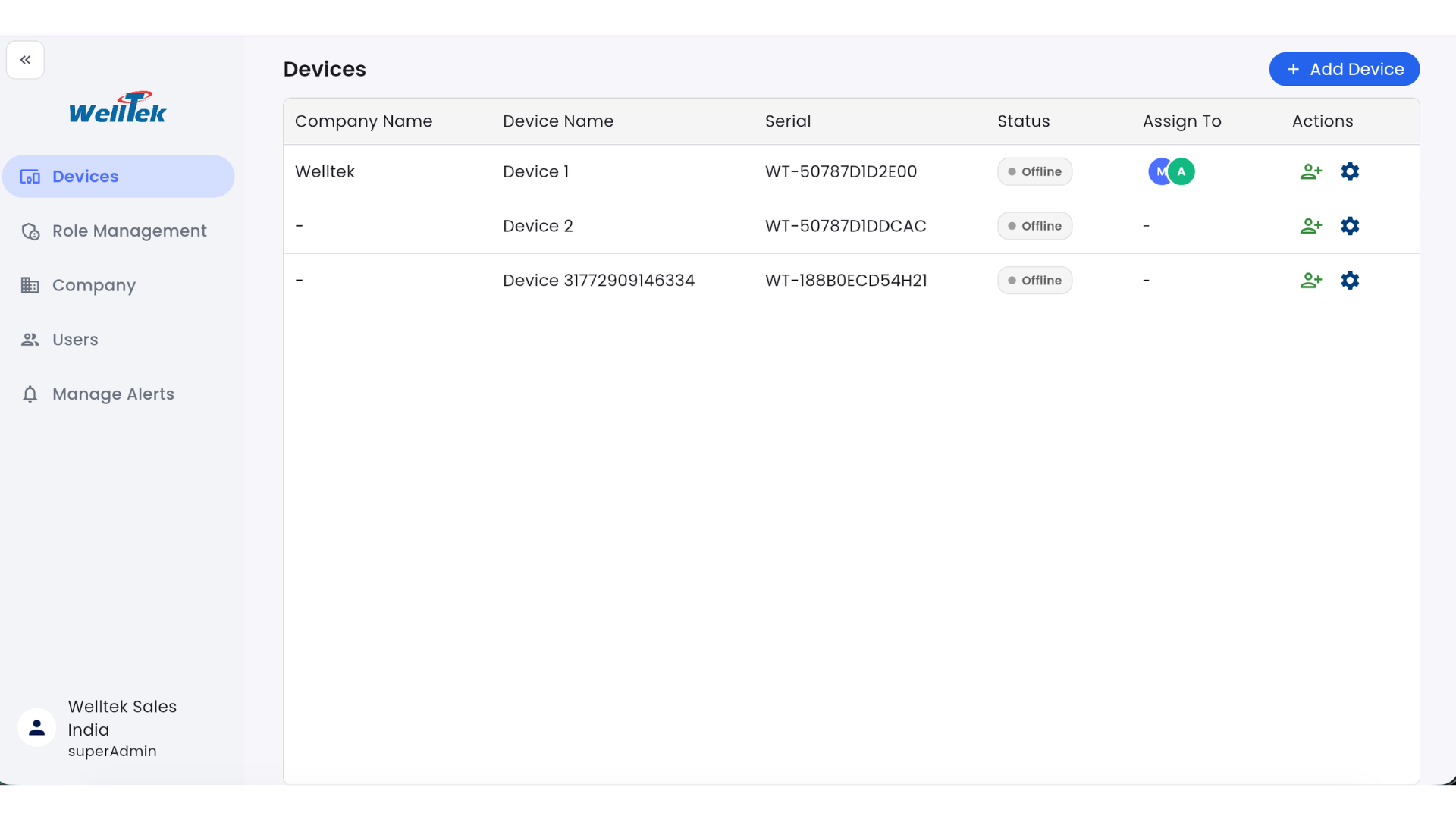The image size is (1456, 819).
Task: Click the Add Device button
Action: click(x=1344, y=69)
